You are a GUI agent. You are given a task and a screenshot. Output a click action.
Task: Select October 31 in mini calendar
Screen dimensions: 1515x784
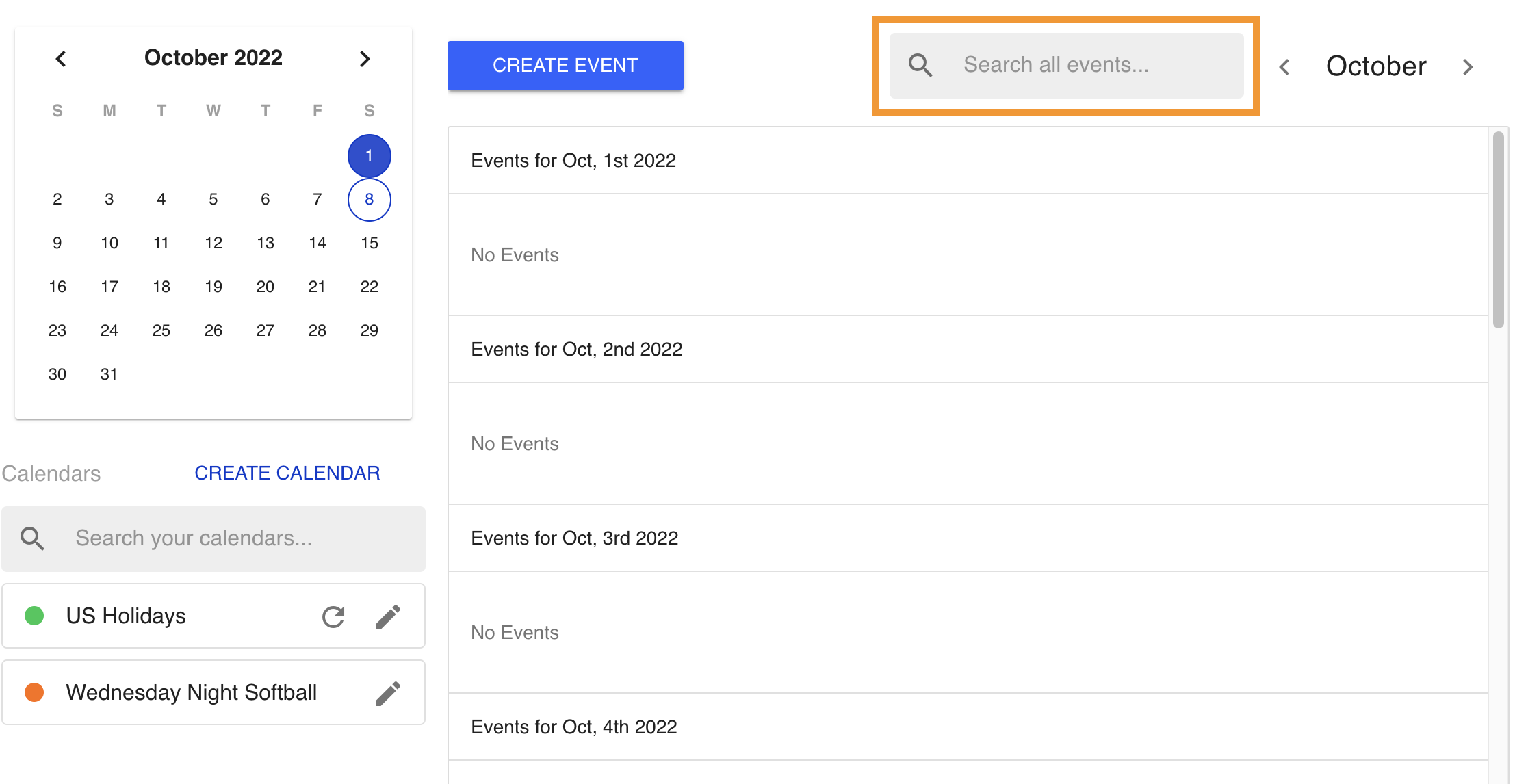pos(109,375)
